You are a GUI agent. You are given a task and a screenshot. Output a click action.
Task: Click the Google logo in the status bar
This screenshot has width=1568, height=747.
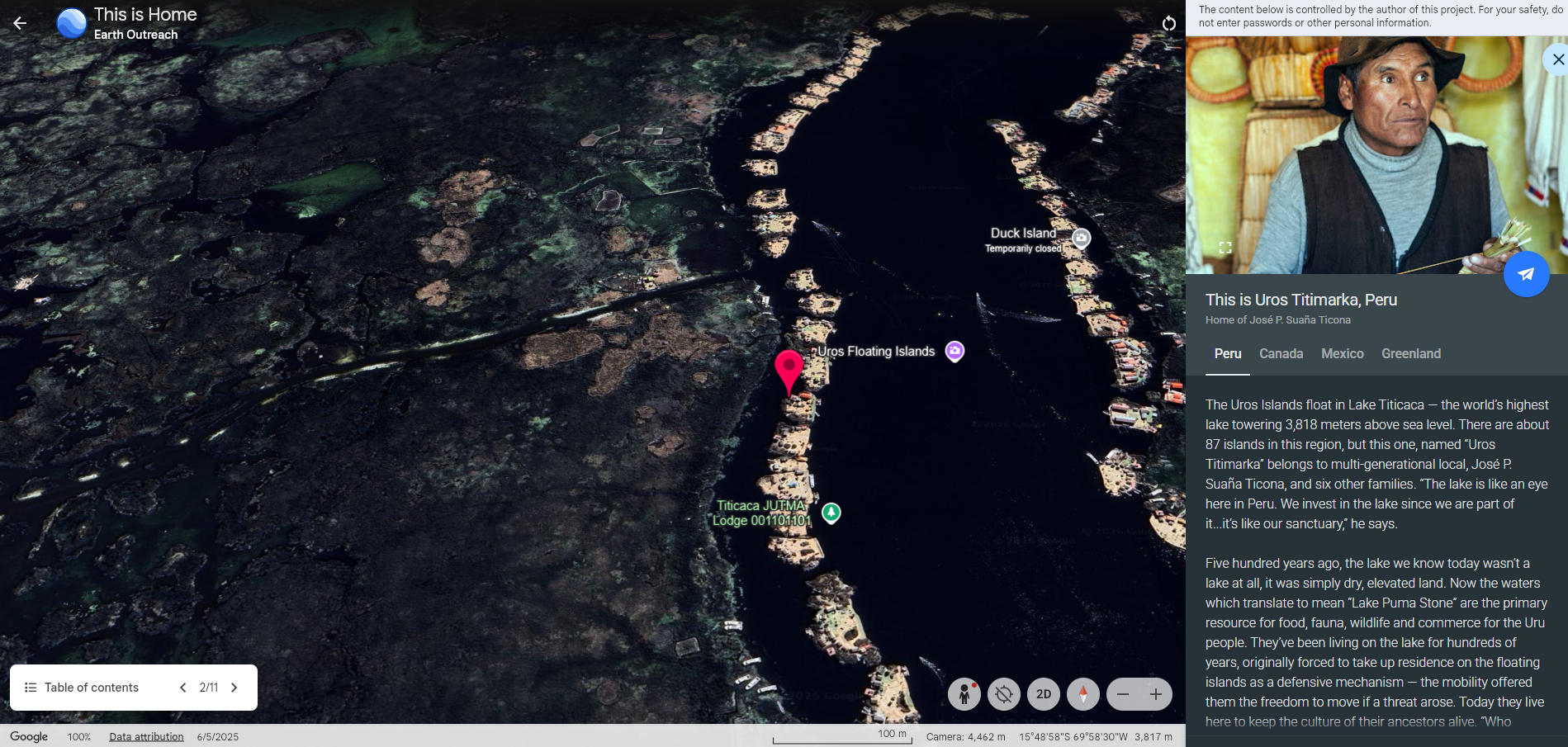pos(29,736)
